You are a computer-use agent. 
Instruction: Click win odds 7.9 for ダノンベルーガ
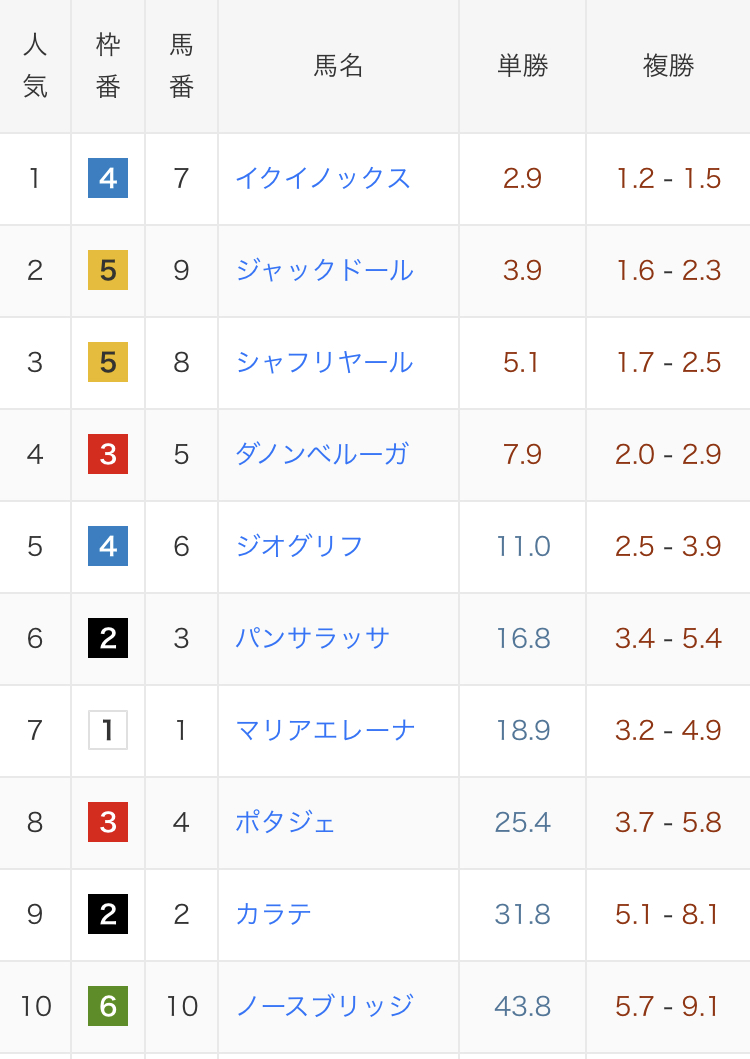tap(522, 454)
